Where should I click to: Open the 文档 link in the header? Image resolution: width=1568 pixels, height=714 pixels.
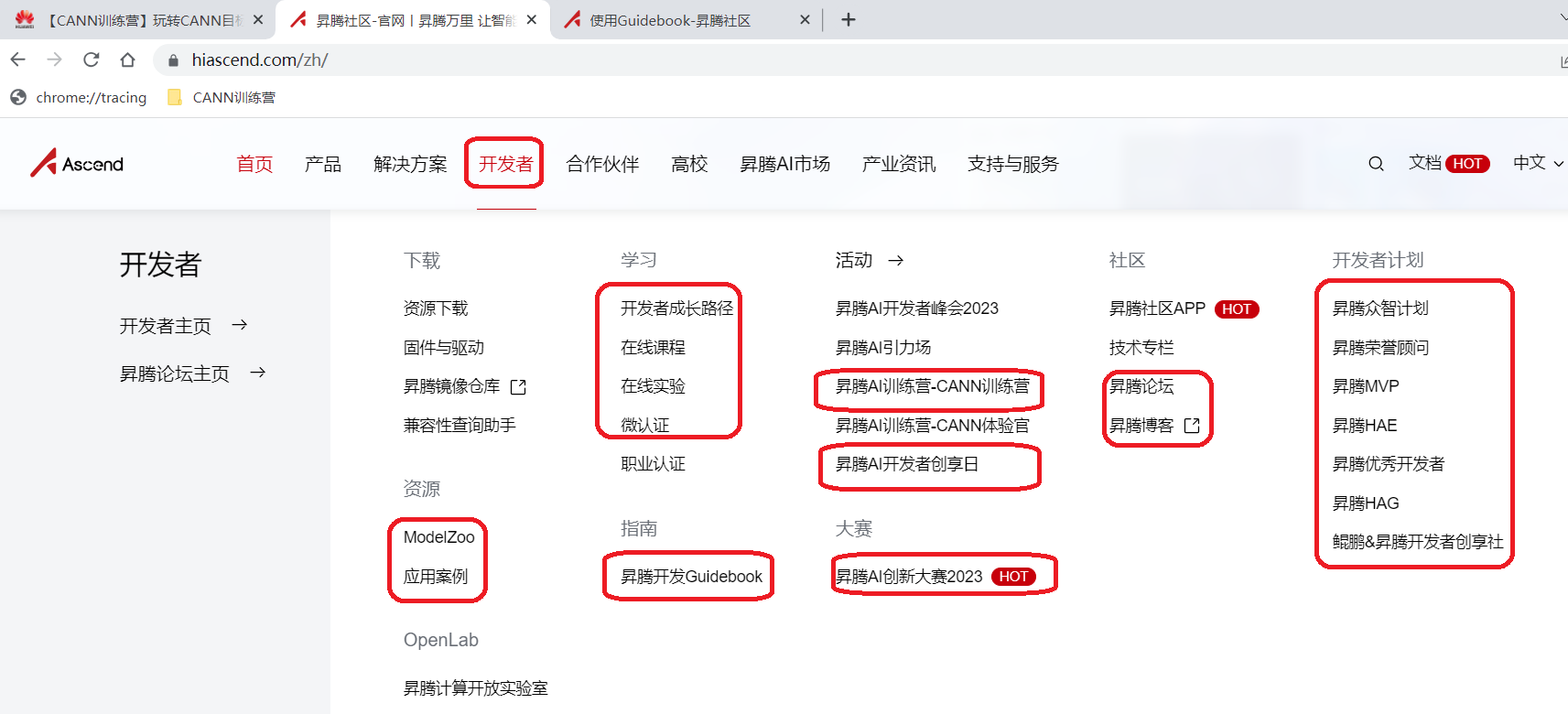(1425, 163)
